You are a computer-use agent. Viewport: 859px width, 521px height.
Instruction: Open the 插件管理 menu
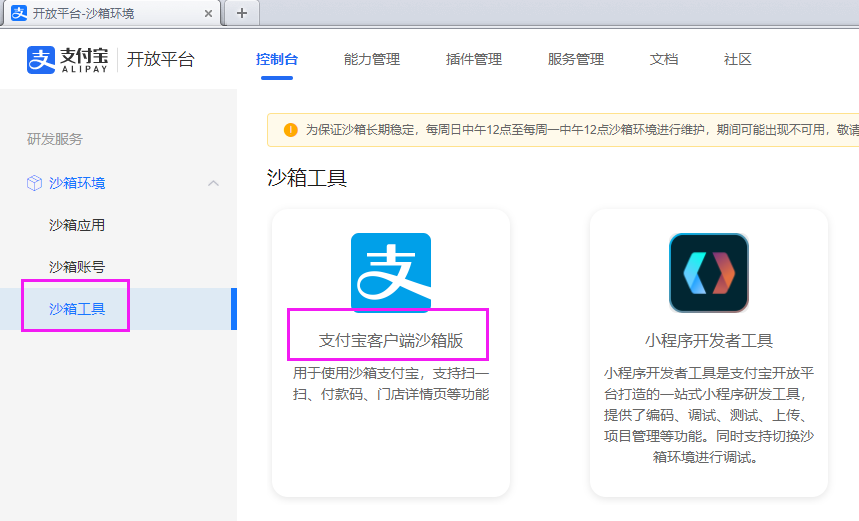(x=474, y=59)
